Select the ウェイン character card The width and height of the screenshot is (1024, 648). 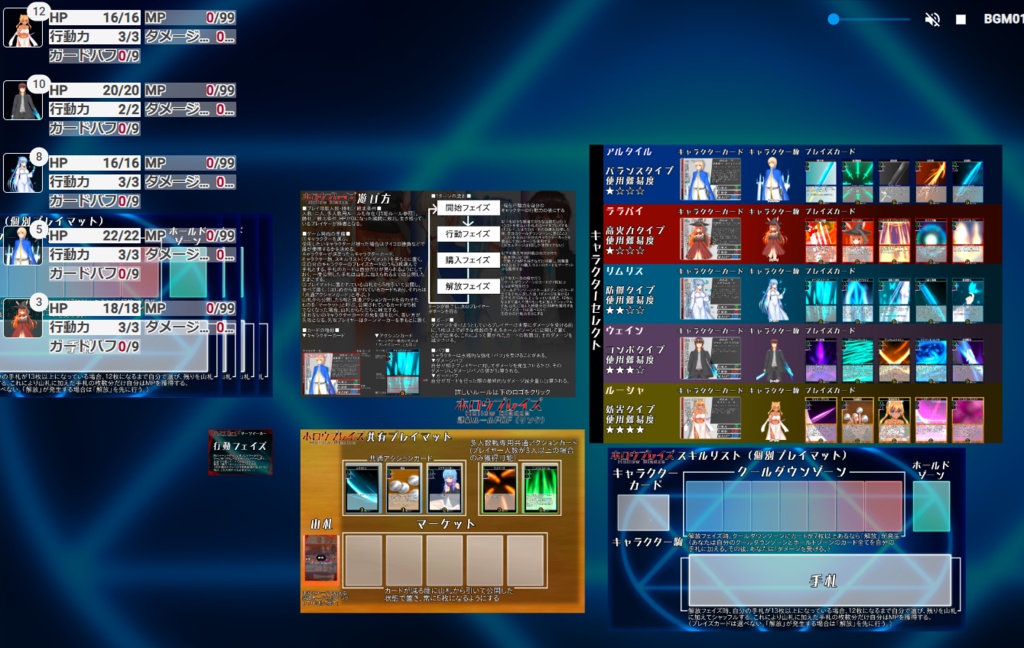[711, 359]
